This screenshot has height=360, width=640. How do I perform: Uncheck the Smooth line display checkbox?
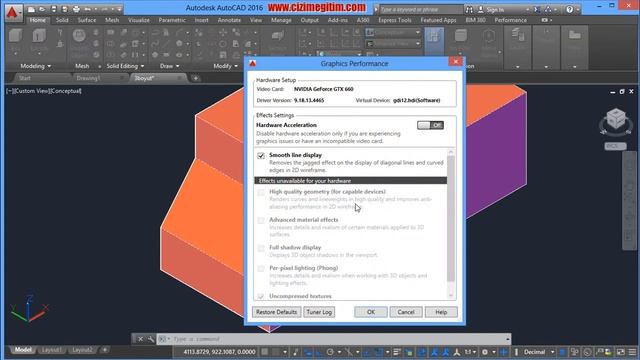click(x=261, y=156)
